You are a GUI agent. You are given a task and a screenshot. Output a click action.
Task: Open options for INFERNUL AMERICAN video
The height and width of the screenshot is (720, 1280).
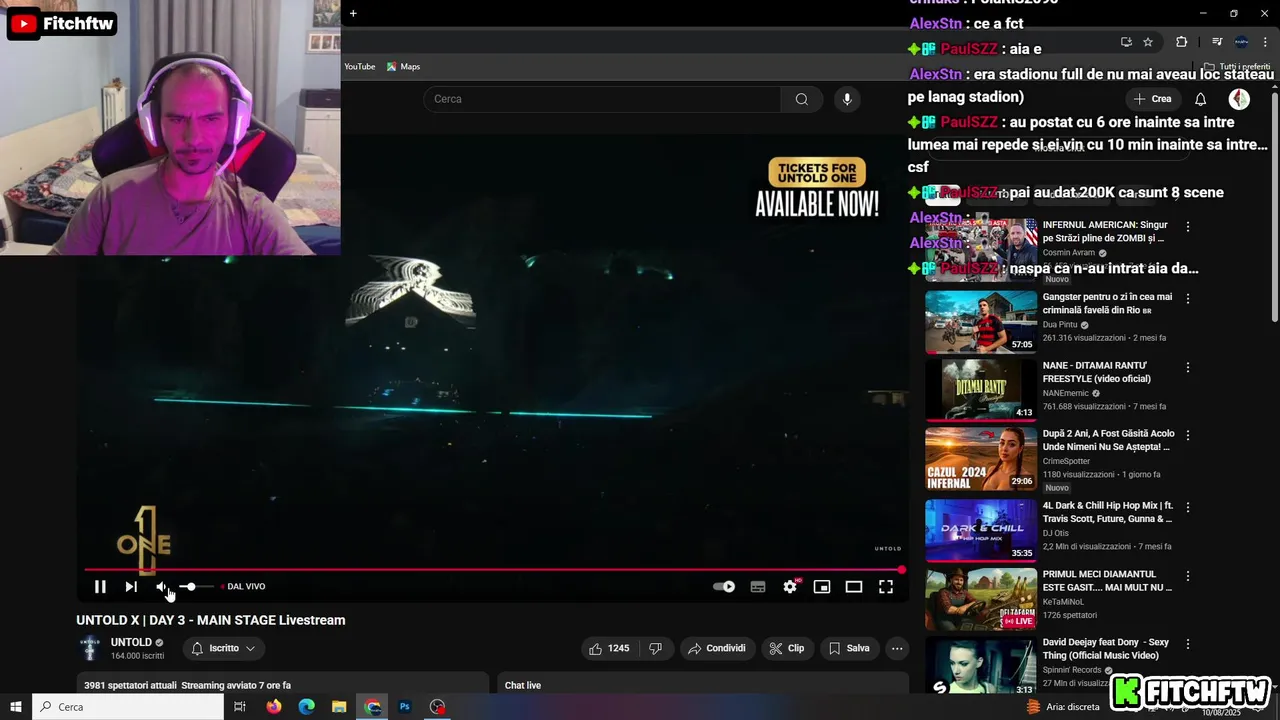click(1188, 227)
